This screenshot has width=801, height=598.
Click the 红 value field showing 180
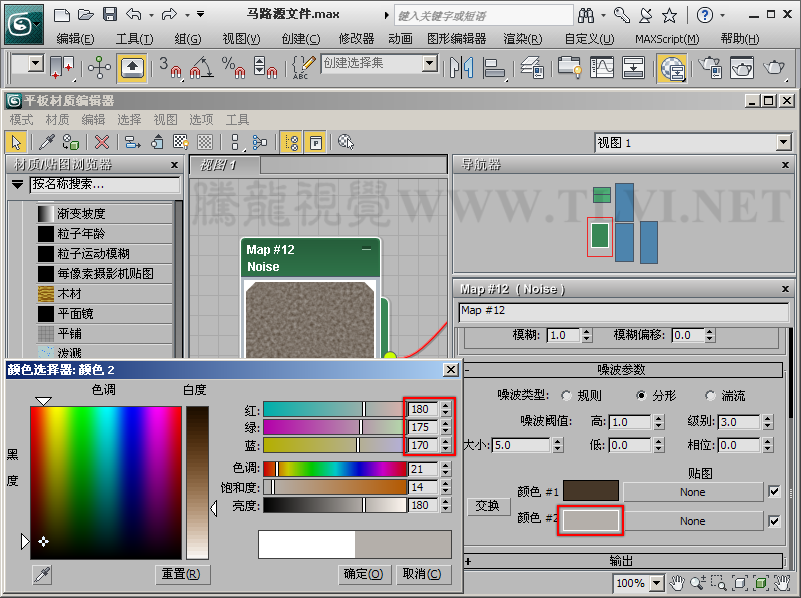(423, 409)
